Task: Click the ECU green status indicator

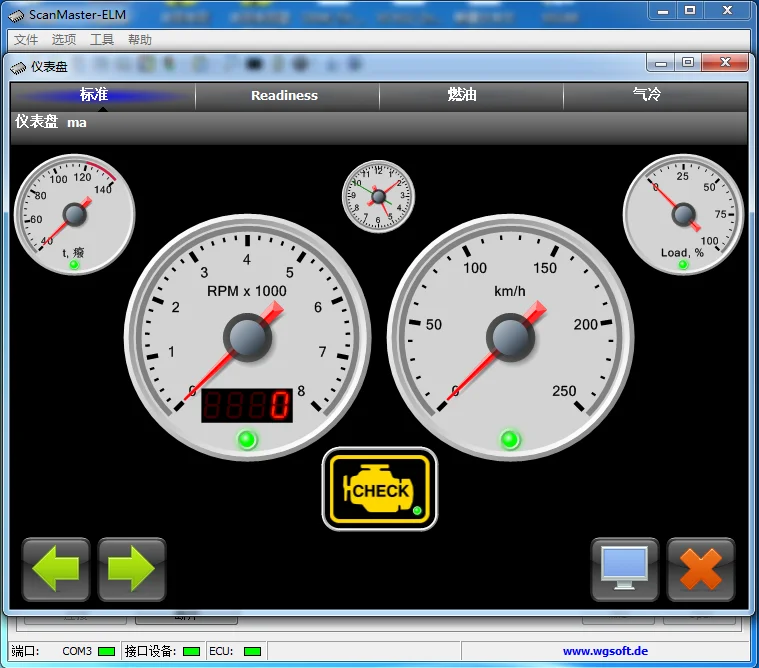Action: pos(253,652)
